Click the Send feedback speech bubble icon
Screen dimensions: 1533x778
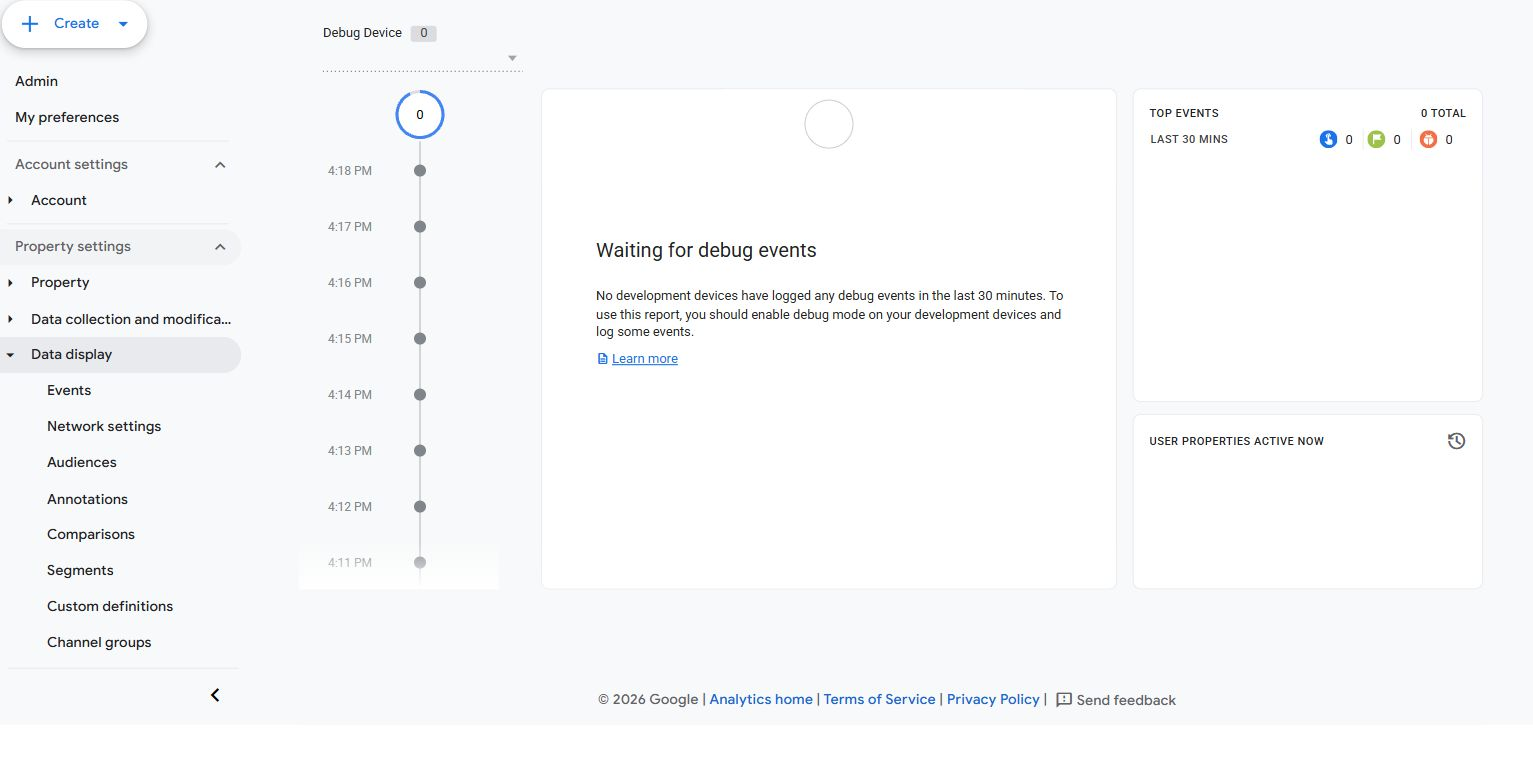click(x=1064, y=700)
